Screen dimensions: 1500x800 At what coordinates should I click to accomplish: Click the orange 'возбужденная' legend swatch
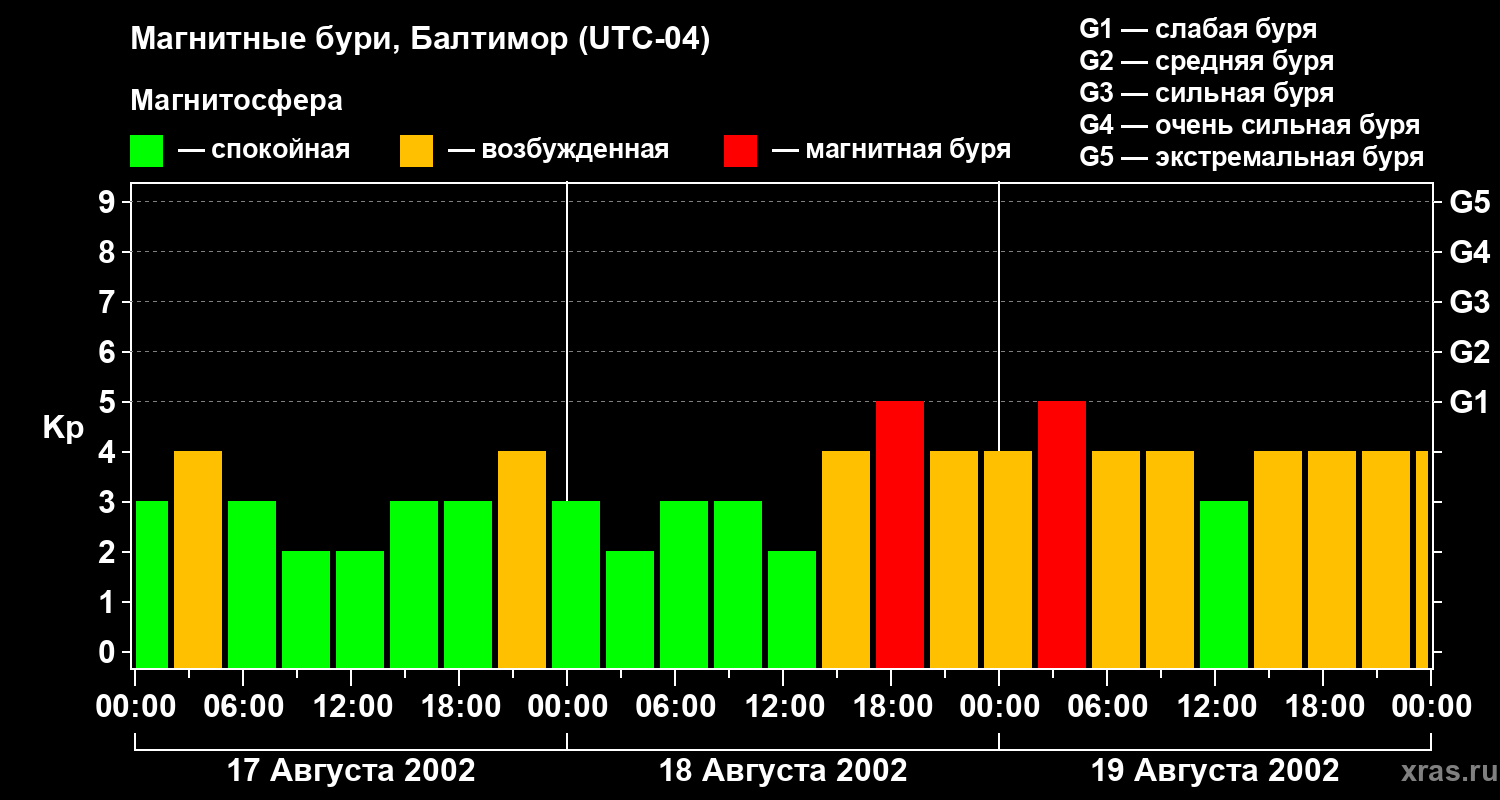416,150
